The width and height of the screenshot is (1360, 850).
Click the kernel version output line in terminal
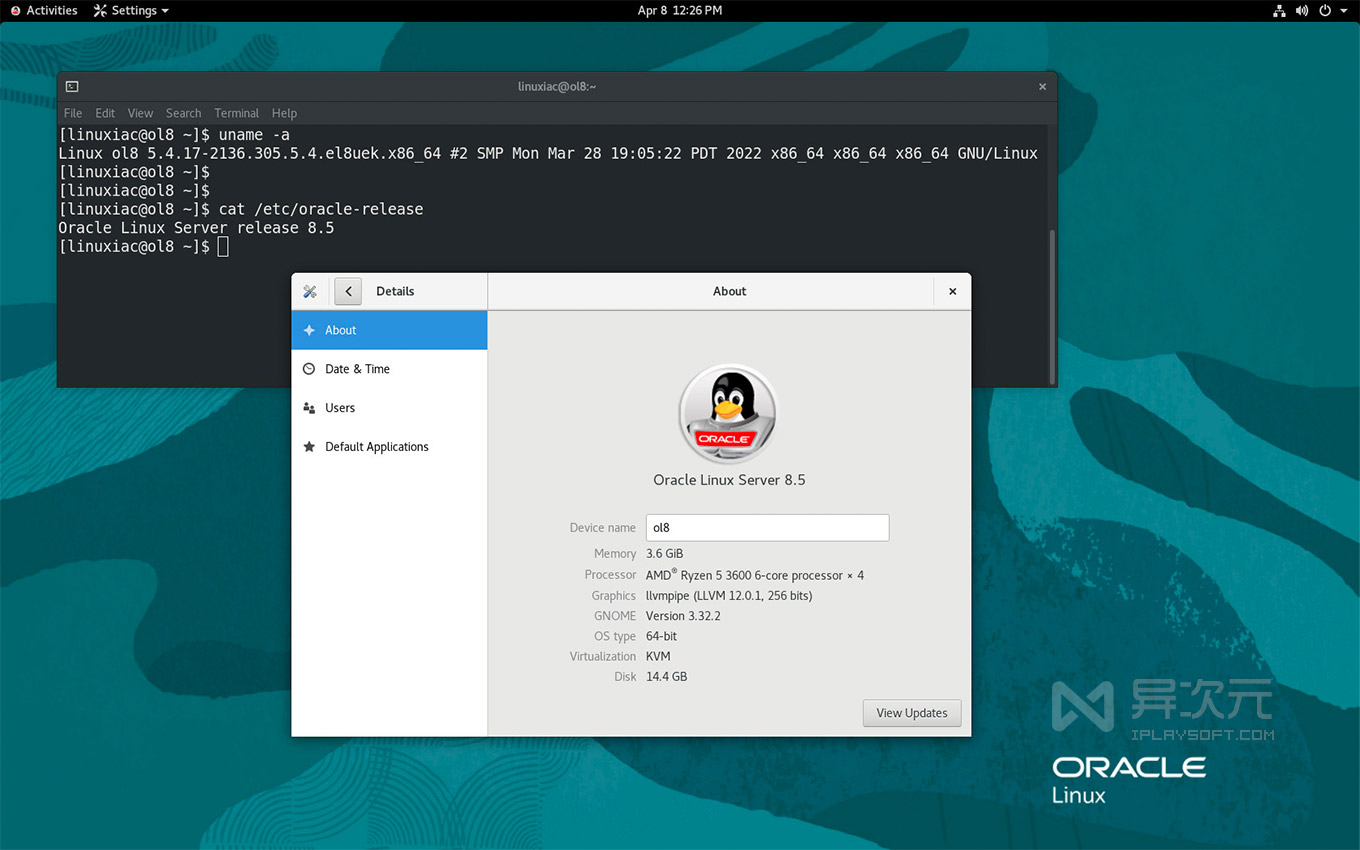pyautogui.click(x=548, y=154)
